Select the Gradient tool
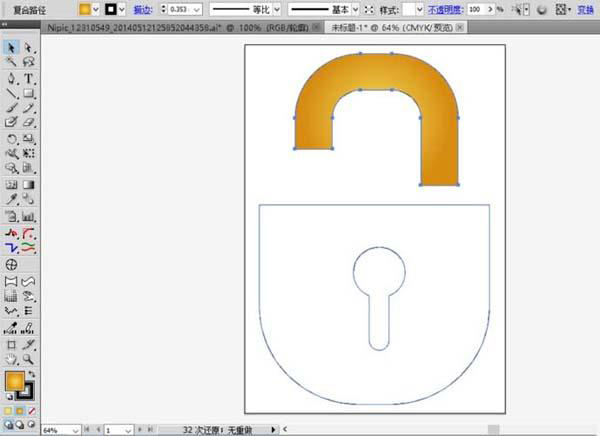Viewport: 600px width, 436px height. click(x=28, y=185)
